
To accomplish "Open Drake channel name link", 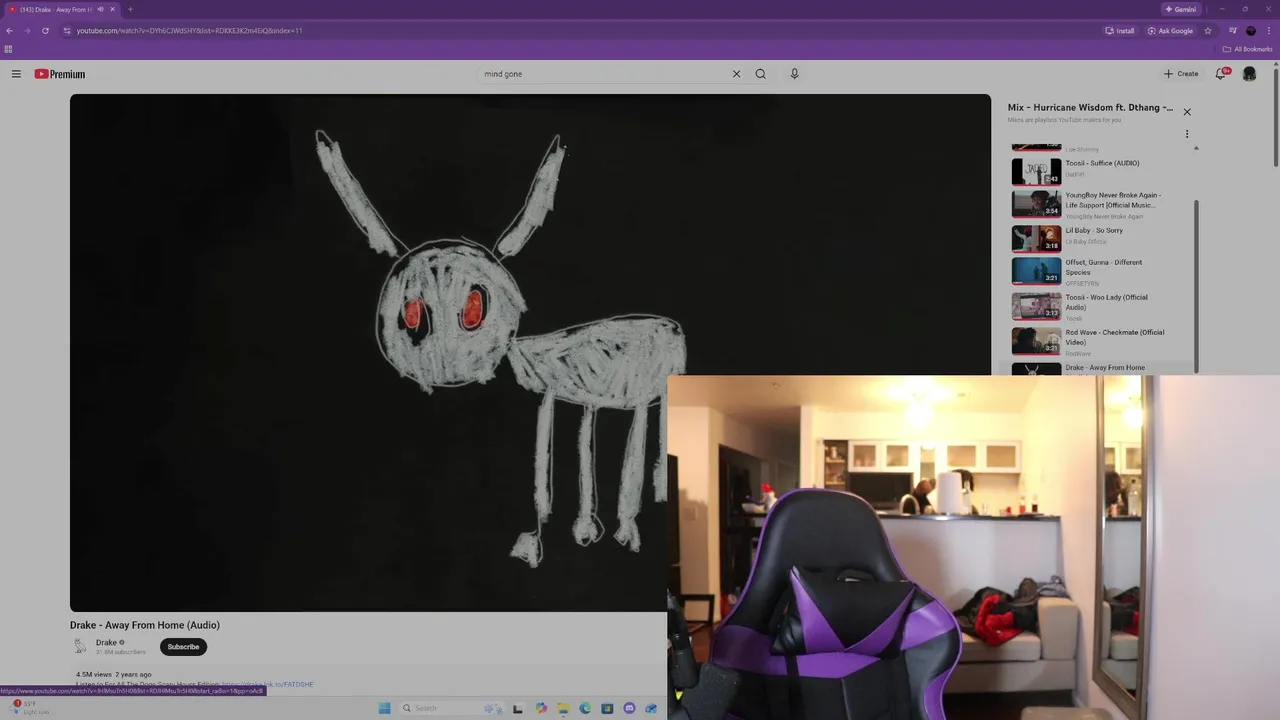I will (x=106, y=643).
